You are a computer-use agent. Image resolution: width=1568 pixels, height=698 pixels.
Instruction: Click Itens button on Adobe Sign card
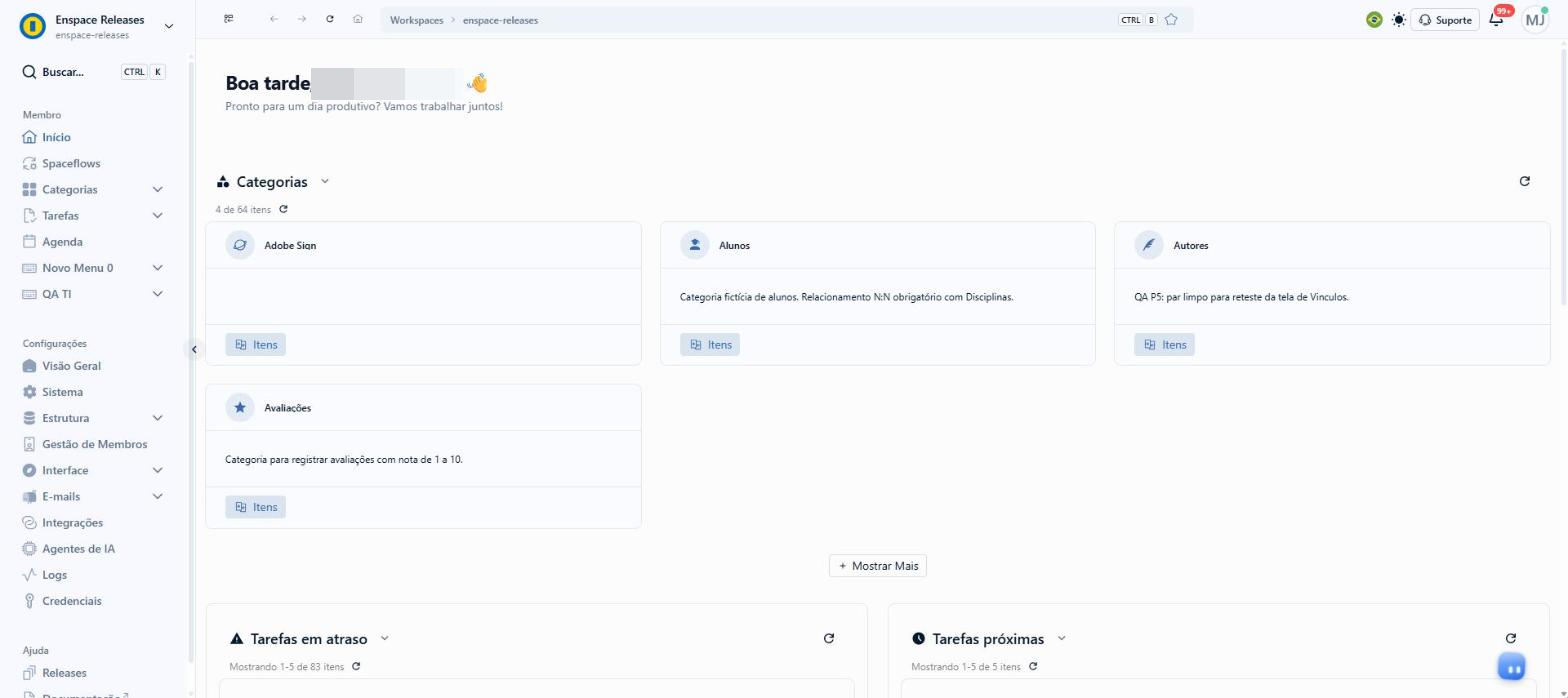click(x=255, y=344)
